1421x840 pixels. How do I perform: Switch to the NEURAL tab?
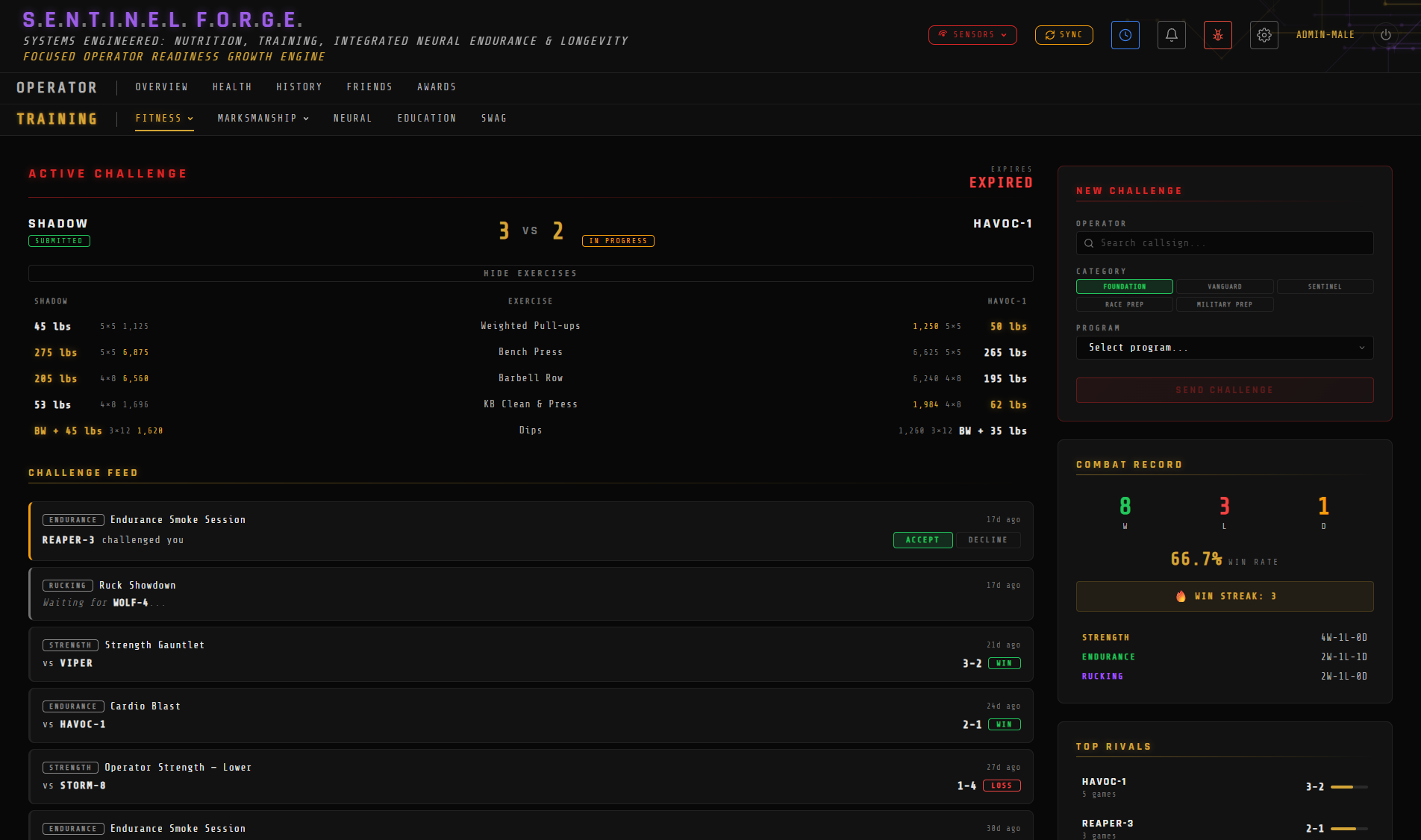click(x=352, y=118)
